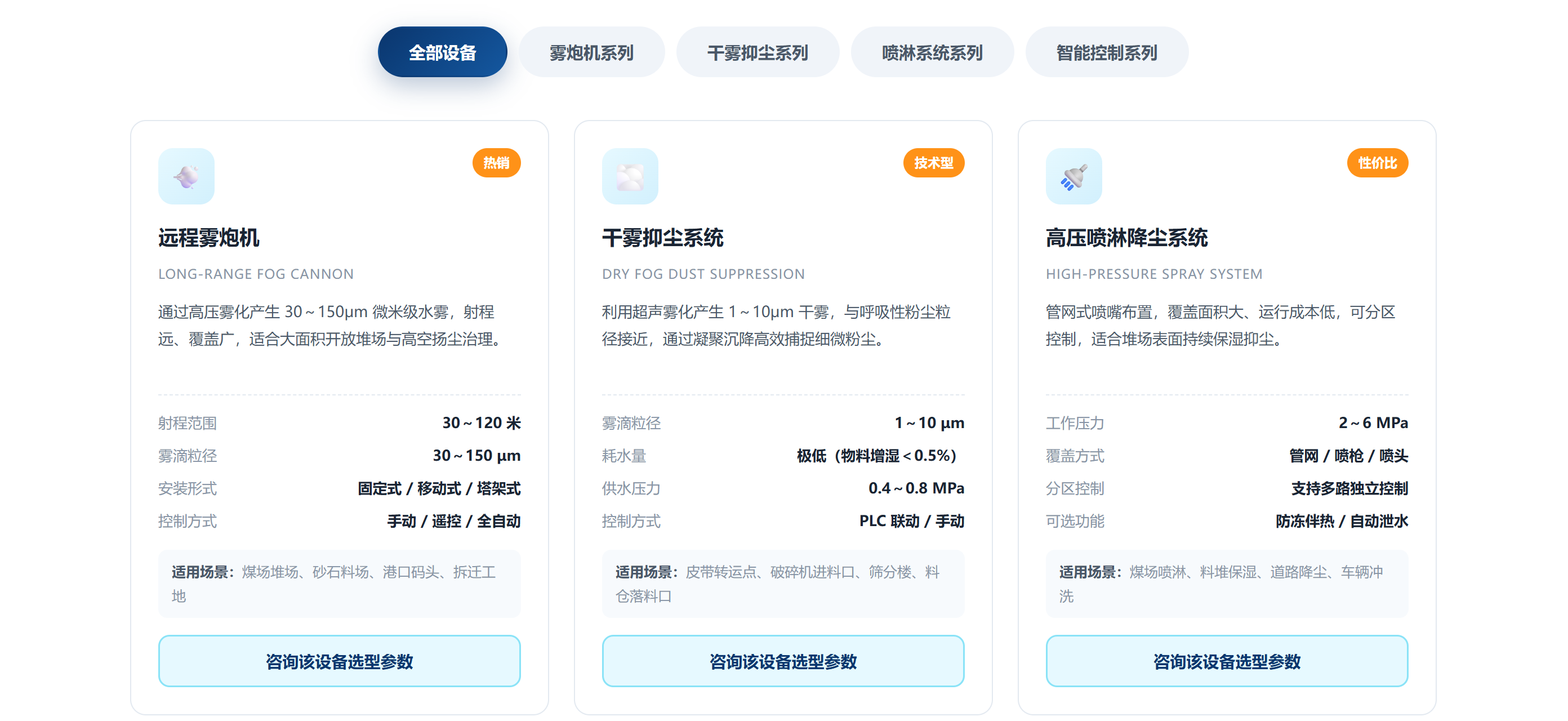This screenshot has width=1568, height=721.
Task: Show the 喷淋系统系列 category
Action: click(x=933, y=52)
